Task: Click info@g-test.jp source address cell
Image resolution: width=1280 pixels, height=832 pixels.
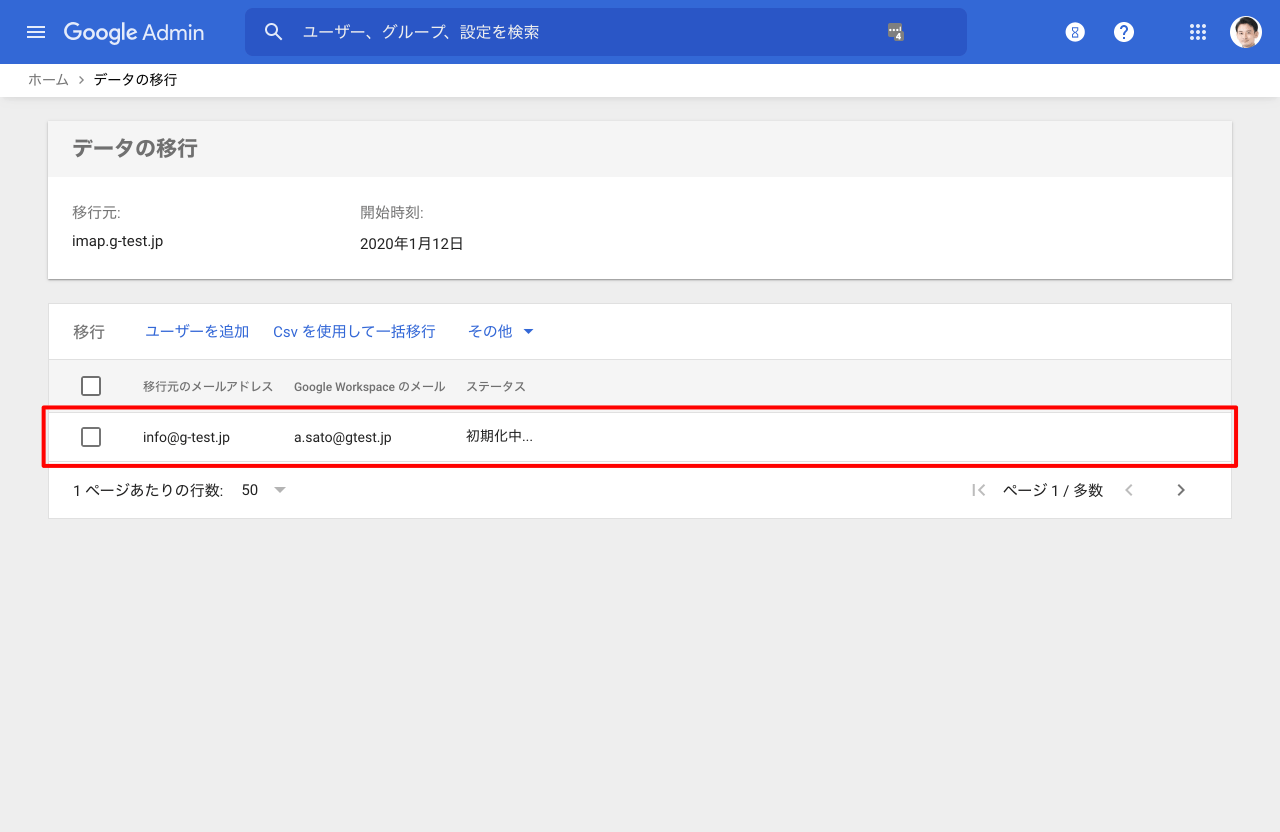Action: (186, 437)
